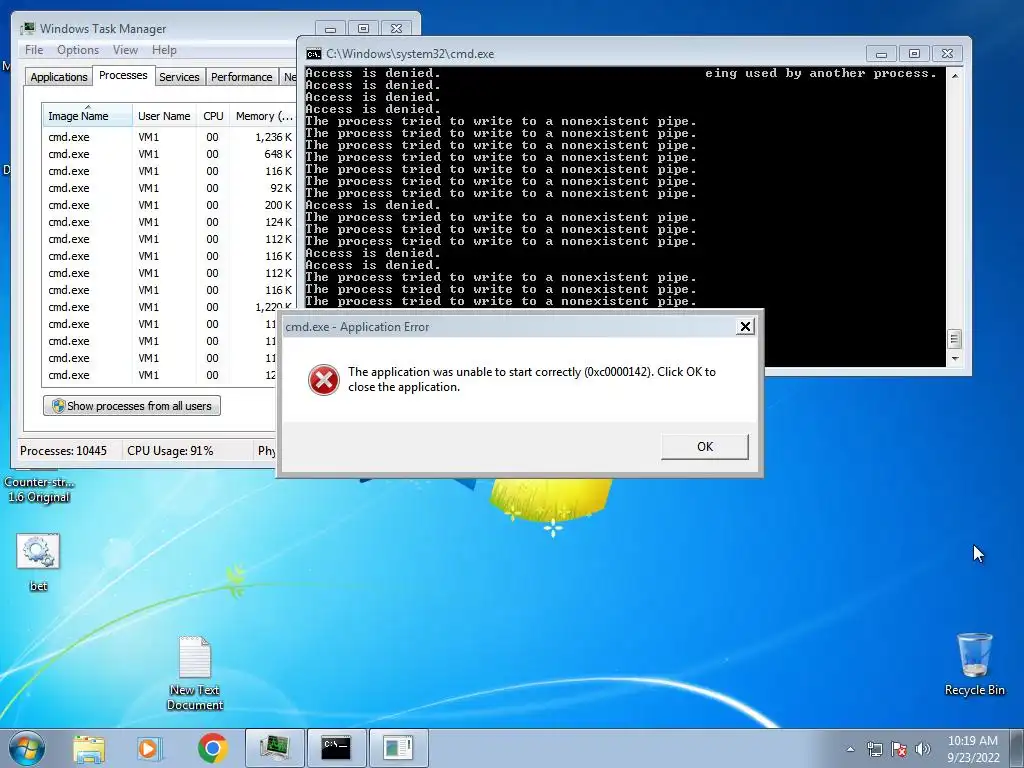Click Show processes from all users
This screenshot has height=768, width=1024.
(x=132, y=406)
